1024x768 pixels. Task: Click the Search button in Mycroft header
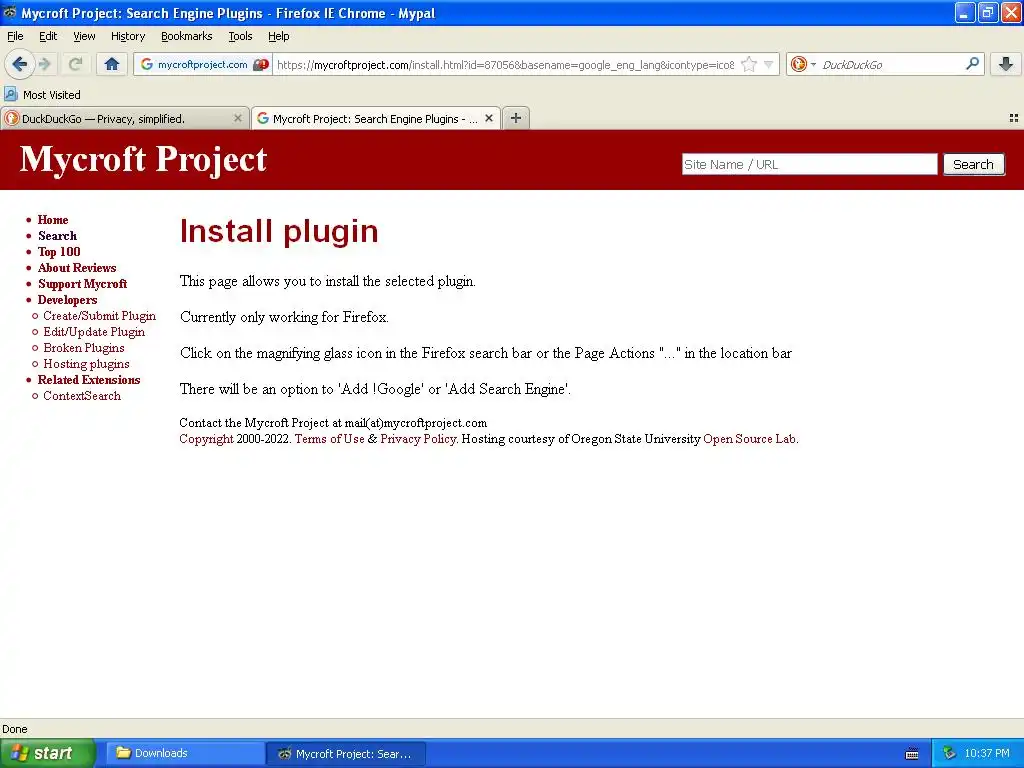(x=973, y=165)
